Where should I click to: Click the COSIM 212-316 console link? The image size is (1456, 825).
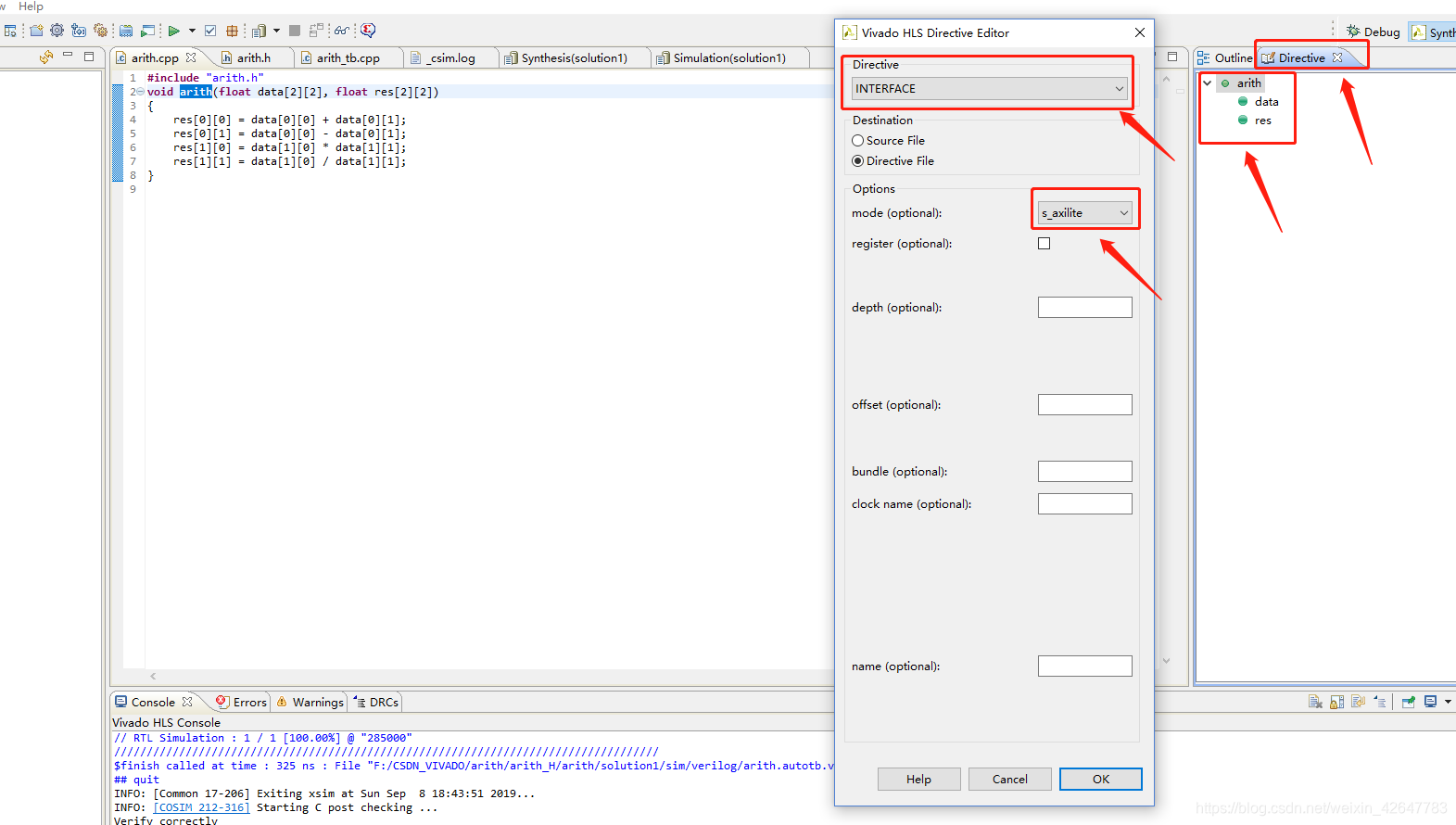201,807
